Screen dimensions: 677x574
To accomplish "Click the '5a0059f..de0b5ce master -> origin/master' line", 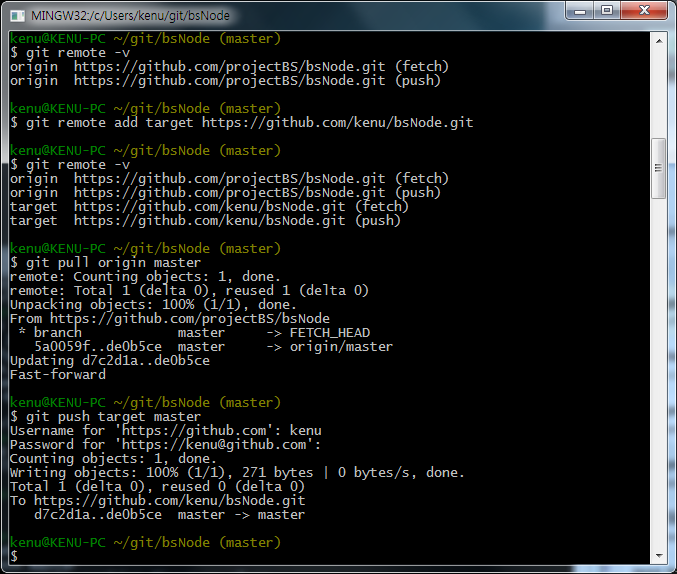I will (213, 347).
